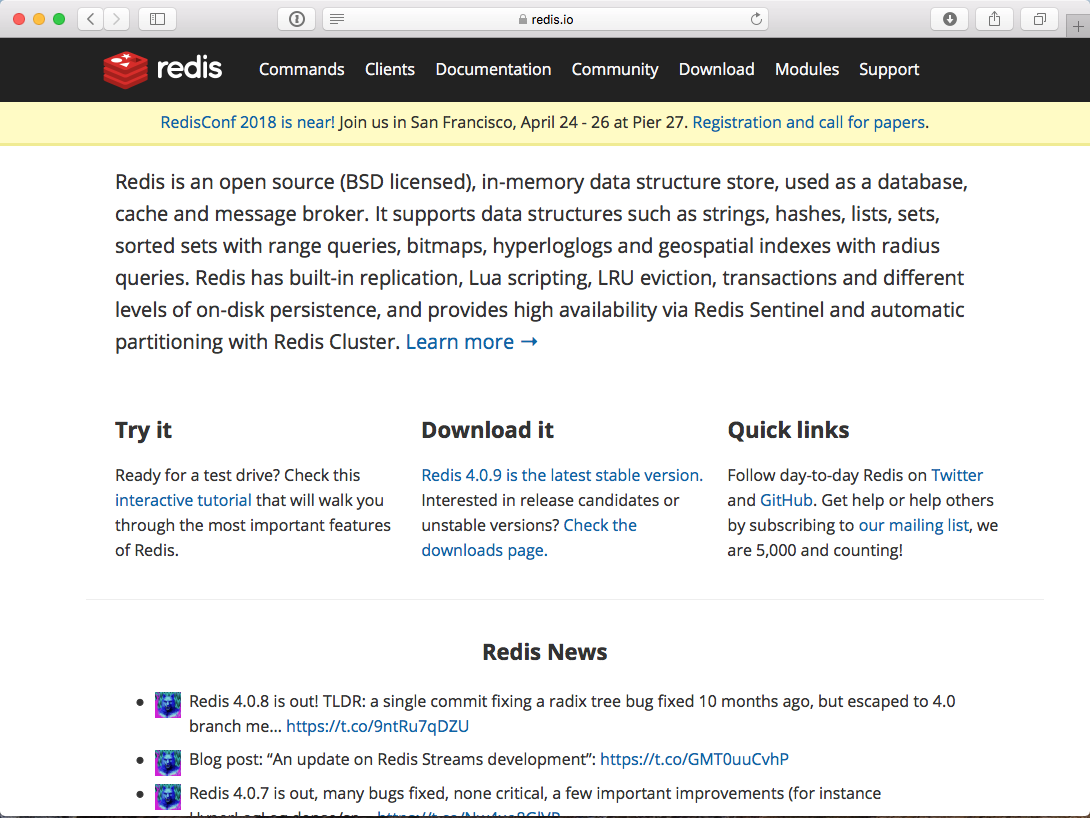Go forward with Safari's forward arrow

coord(117,19)
